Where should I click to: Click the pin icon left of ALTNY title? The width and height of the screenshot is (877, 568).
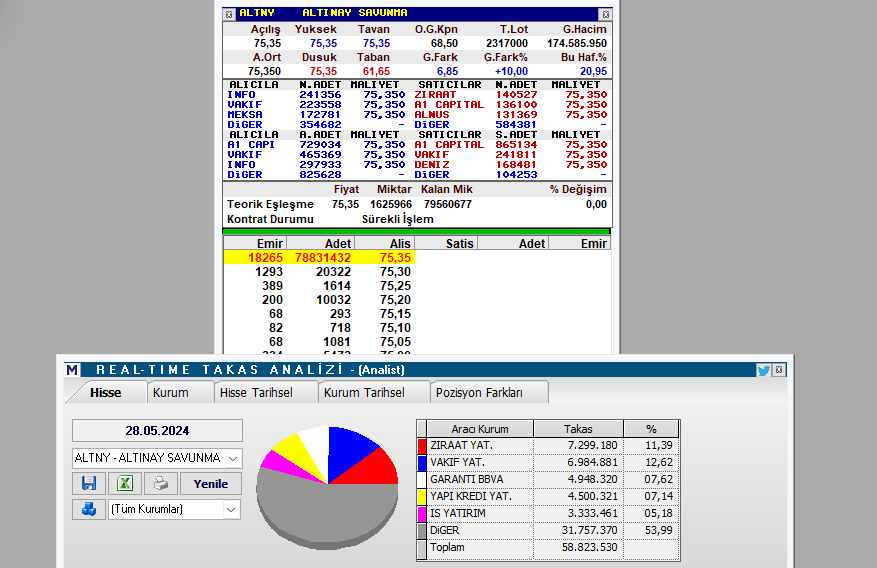click(x=229, y=14)
